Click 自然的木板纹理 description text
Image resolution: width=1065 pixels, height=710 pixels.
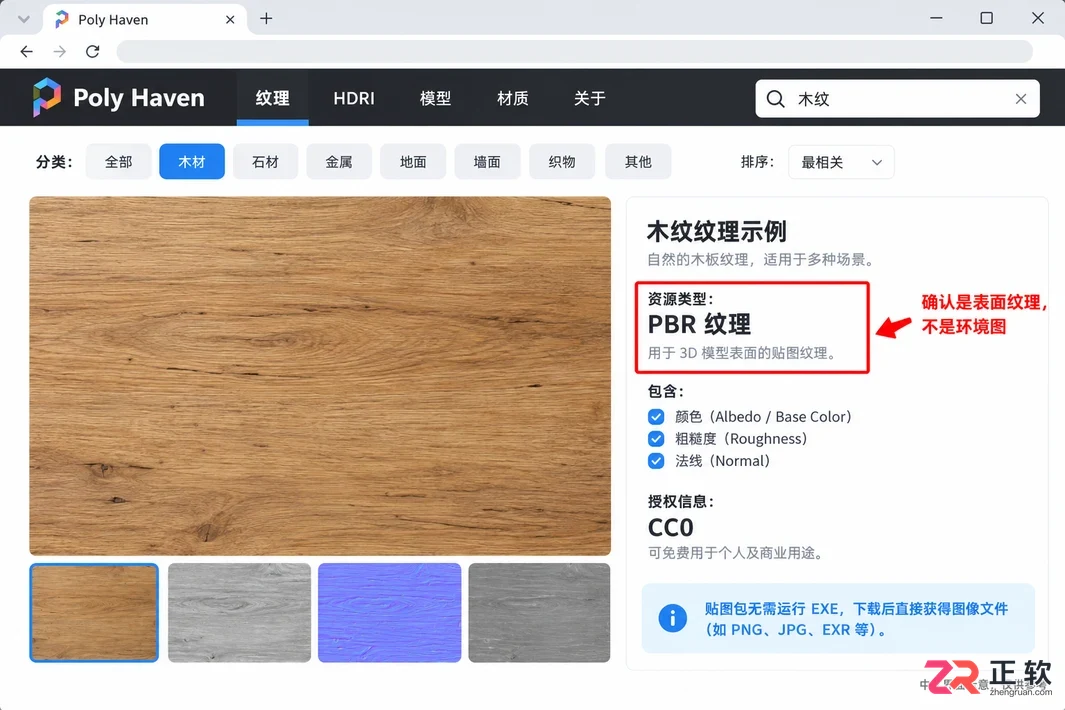[761, 260]
